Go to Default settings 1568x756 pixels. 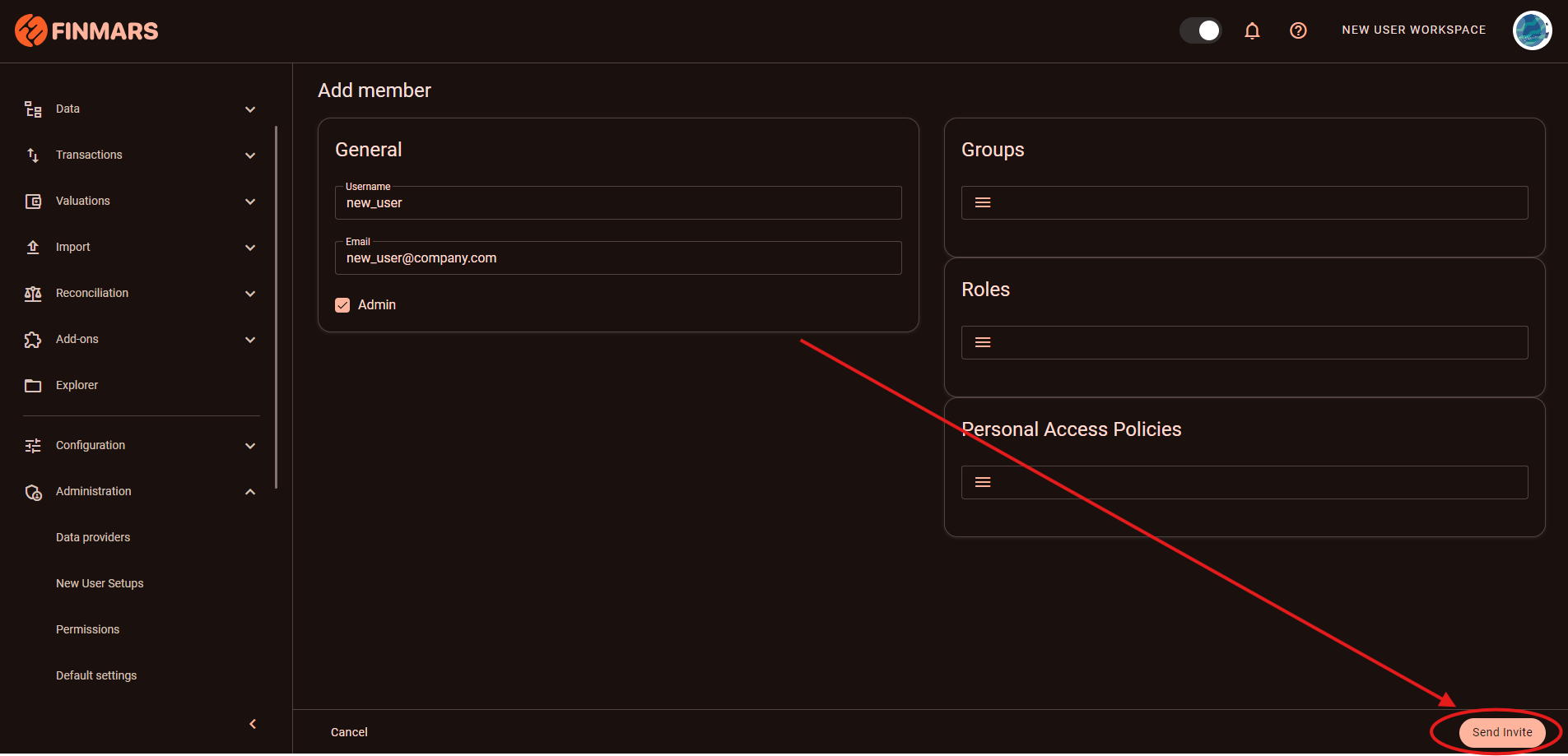(96, 675)
